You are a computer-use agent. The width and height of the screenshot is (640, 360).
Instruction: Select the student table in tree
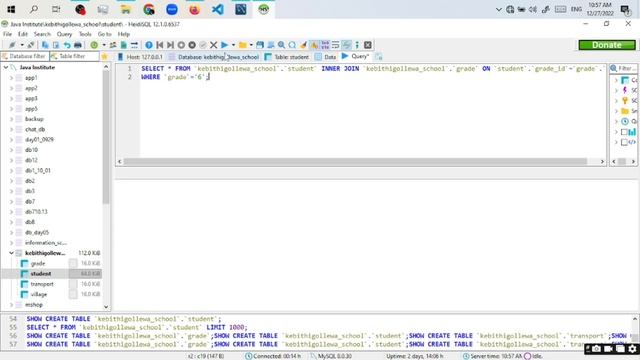(41, 273)
